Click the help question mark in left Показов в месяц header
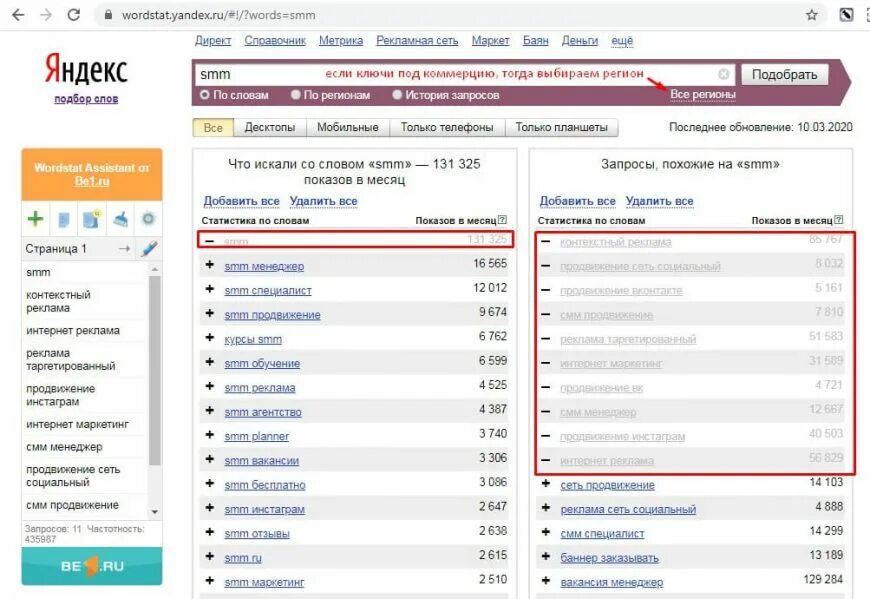This screenshot has height=599, width=870. [x=503, y=220]
